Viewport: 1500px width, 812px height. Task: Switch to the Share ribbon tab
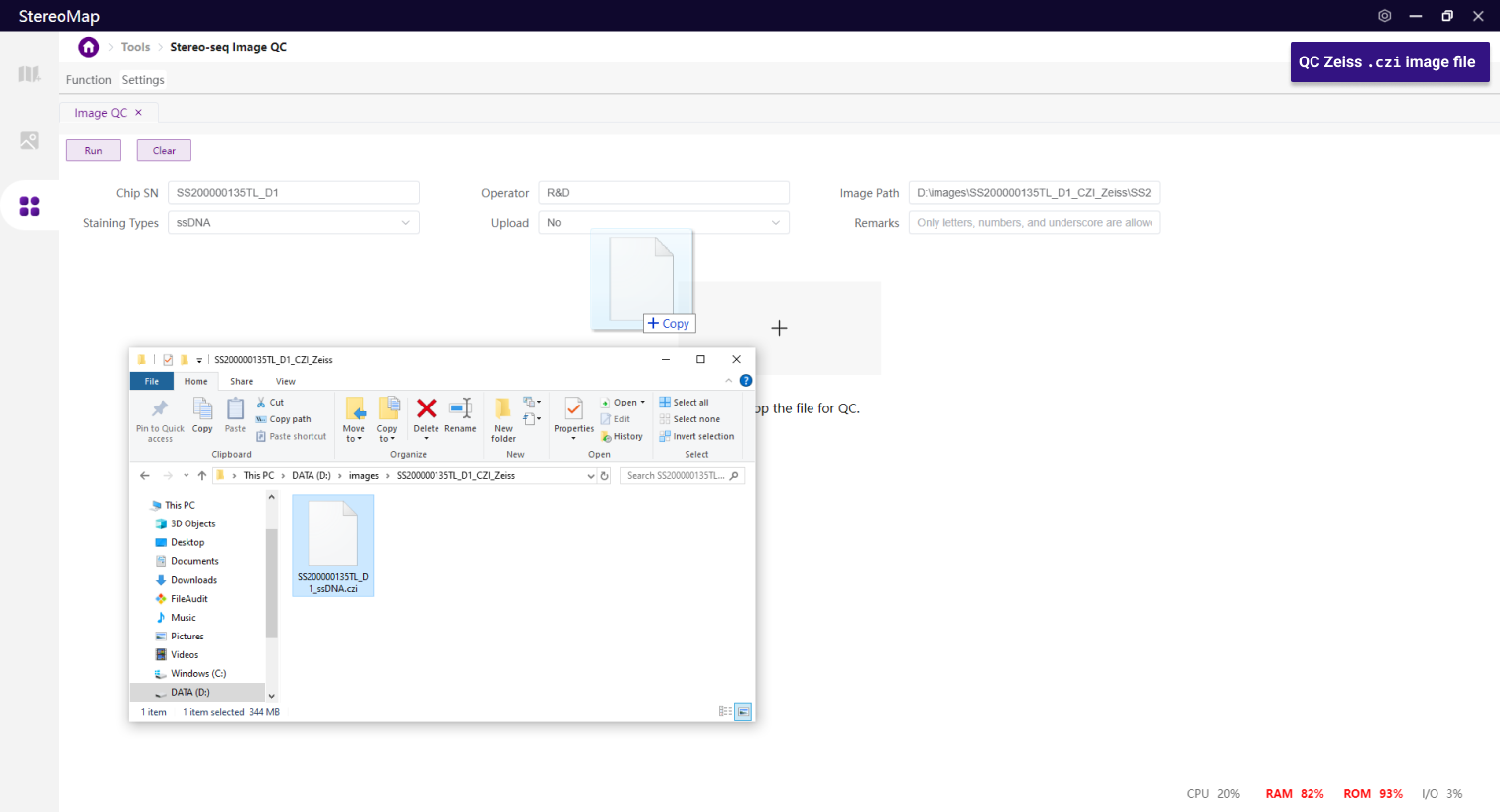point(241,382)
